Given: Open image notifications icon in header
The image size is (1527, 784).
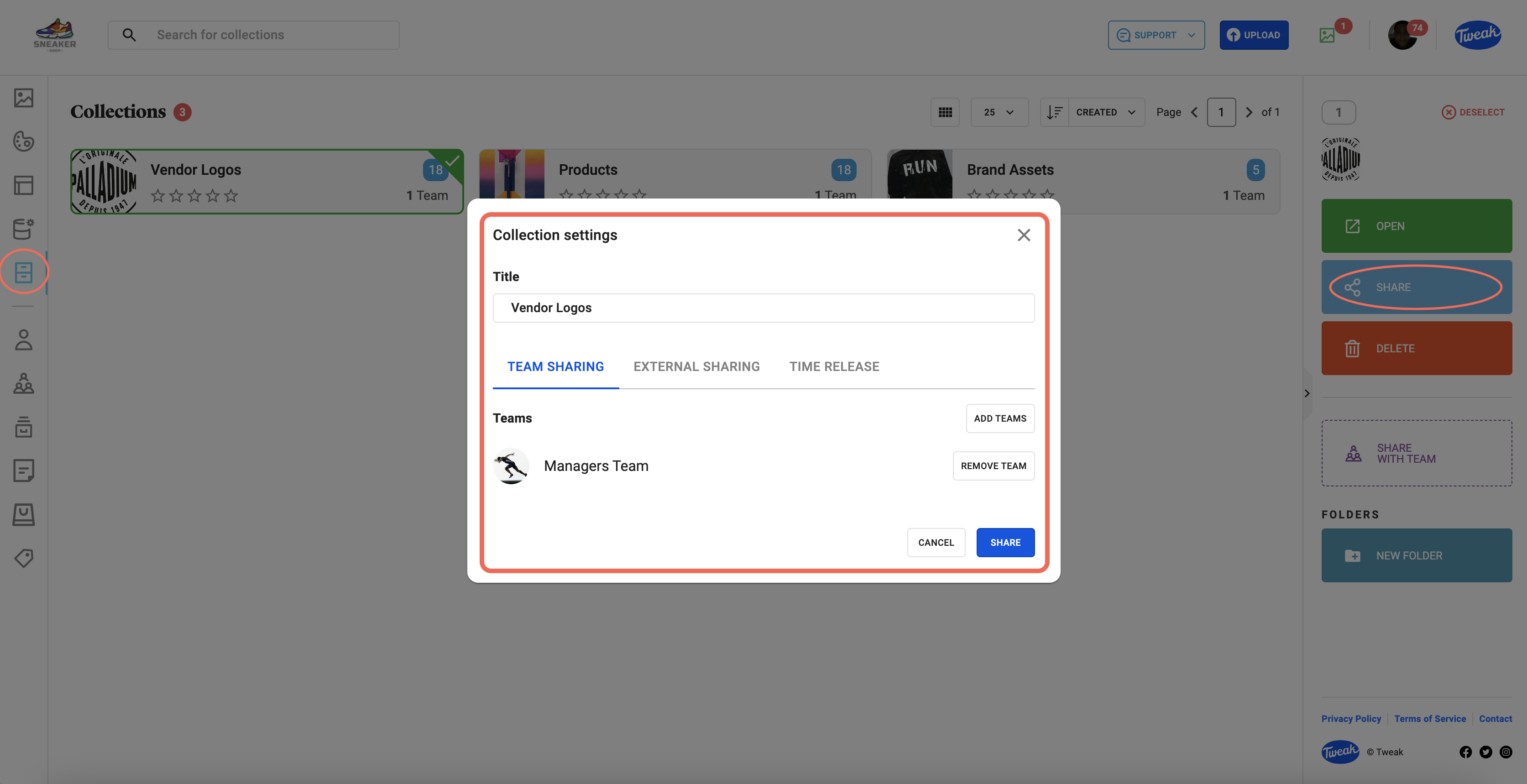Looking at the screenshot, I should click(1327, 36).
